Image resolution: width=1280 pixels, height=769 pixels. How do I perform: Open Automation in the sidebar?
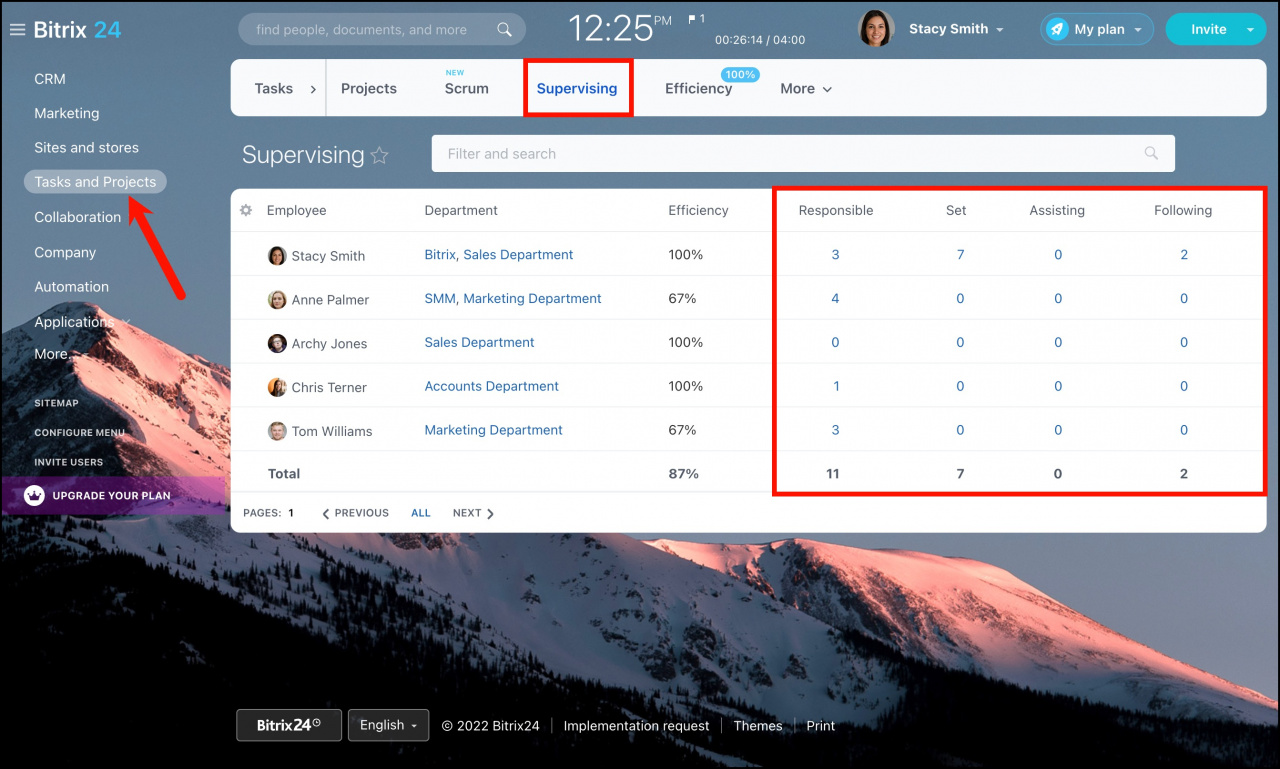pos(72,287)
